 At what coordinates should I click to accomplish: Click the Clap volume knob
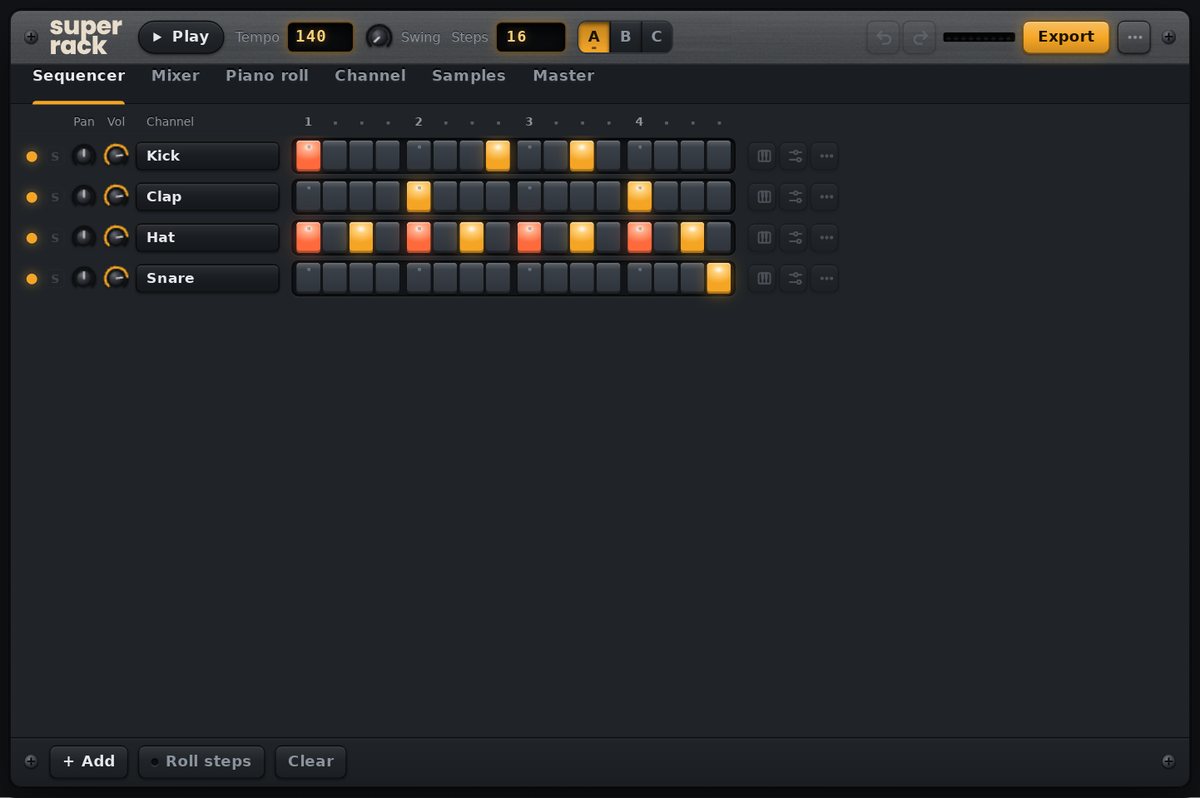(117, 197)
